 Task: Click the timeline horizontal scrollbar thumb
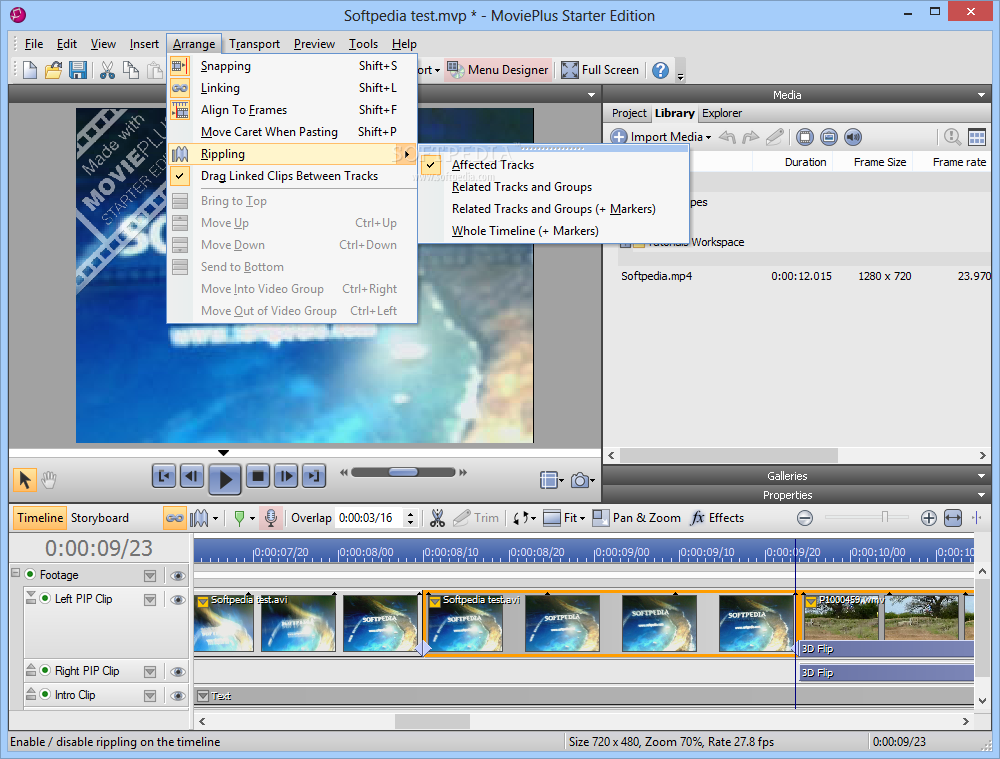[432, 721]
